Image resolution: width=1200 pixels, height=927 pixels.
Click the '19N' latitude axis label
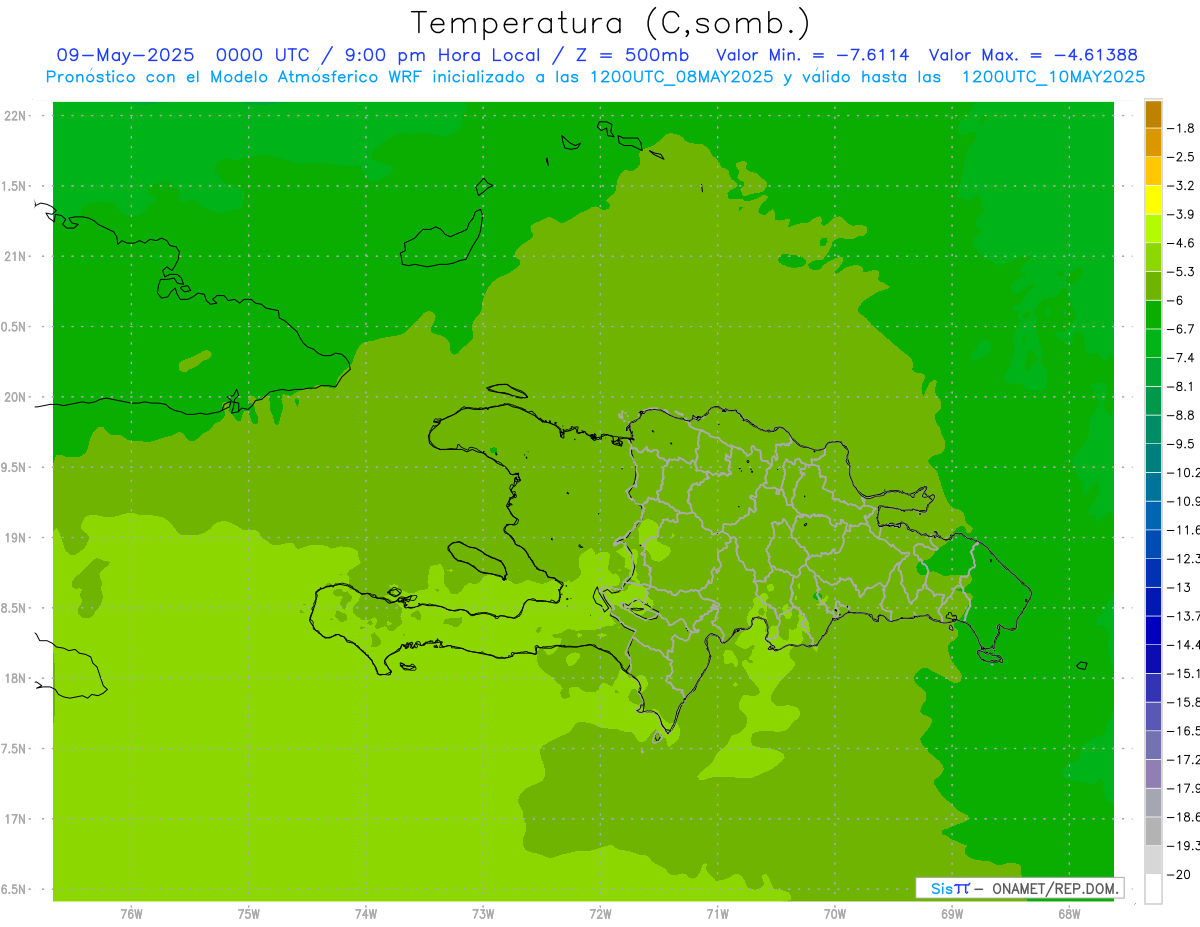(16, 538)
